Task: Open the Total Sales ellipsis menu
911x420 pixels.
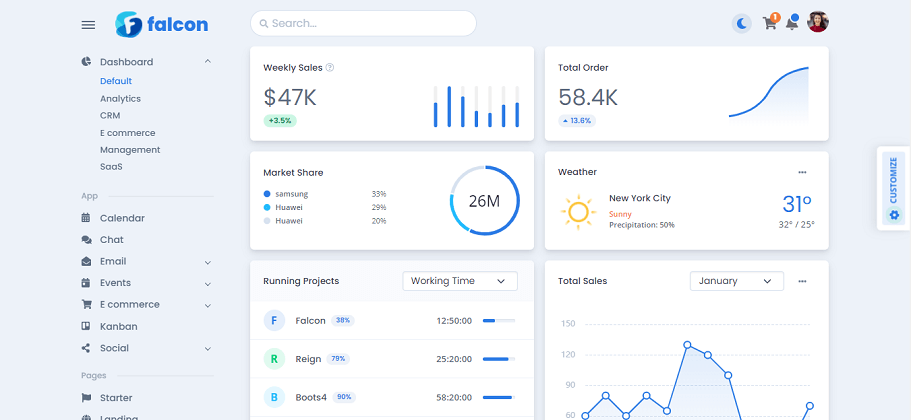Action: (802, 281)
